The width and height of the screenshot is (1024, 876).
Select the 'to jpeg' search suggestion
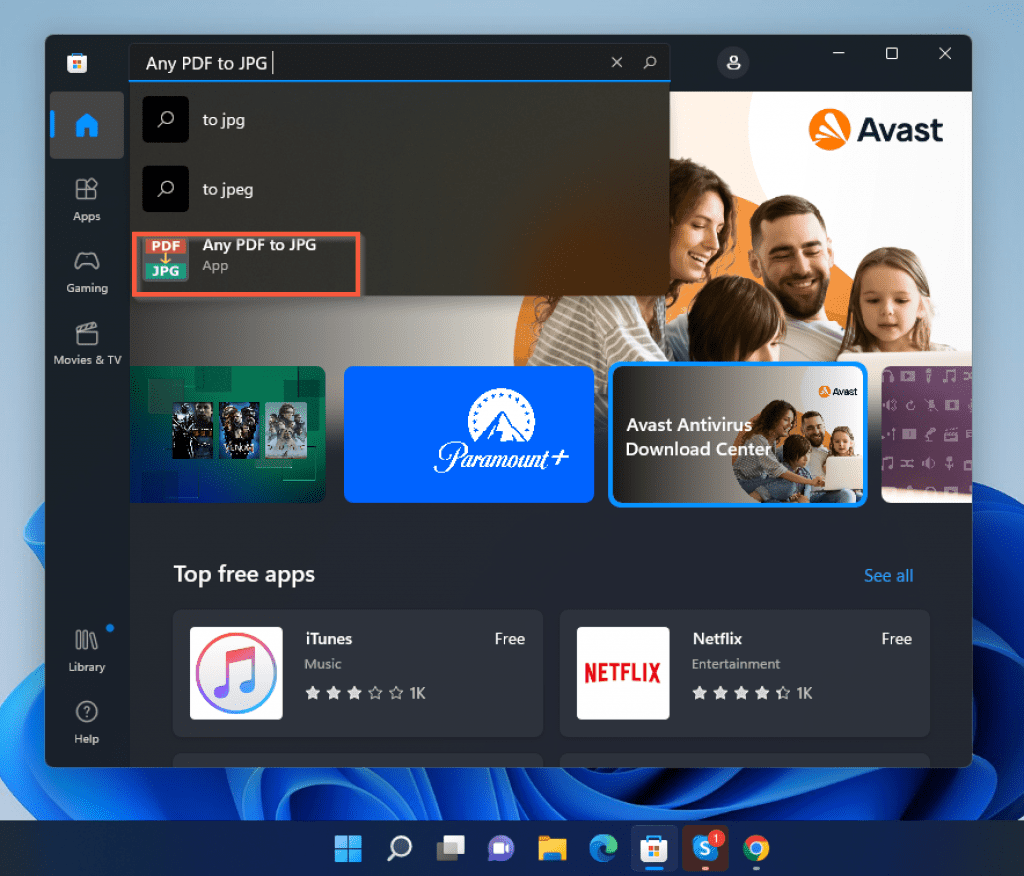(400, 189)
